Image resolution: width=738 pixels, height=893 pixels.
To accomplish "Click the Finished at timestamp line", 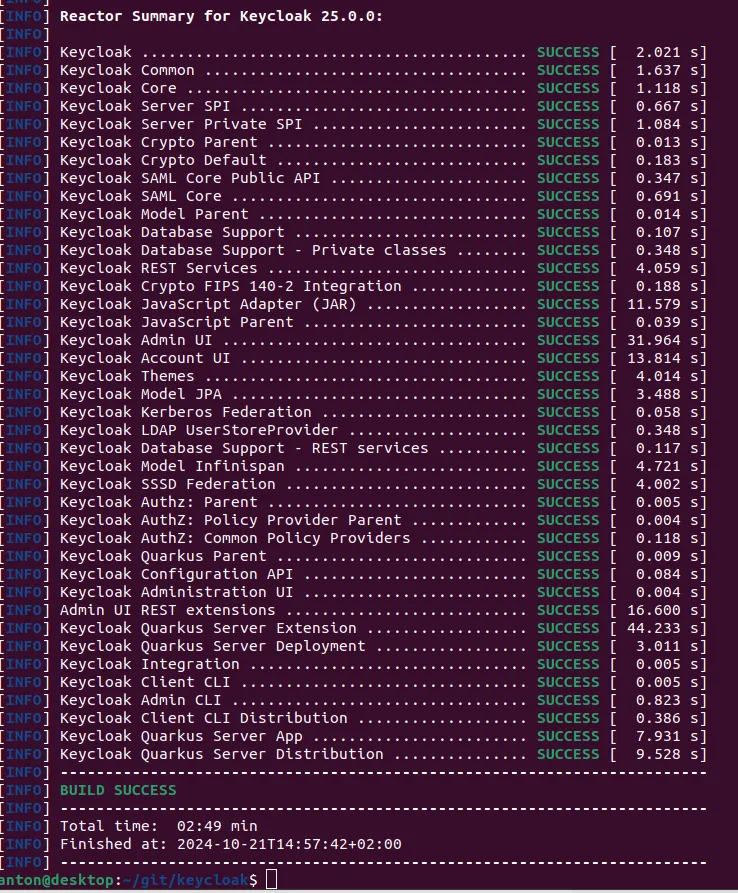I will pos(230,844).
